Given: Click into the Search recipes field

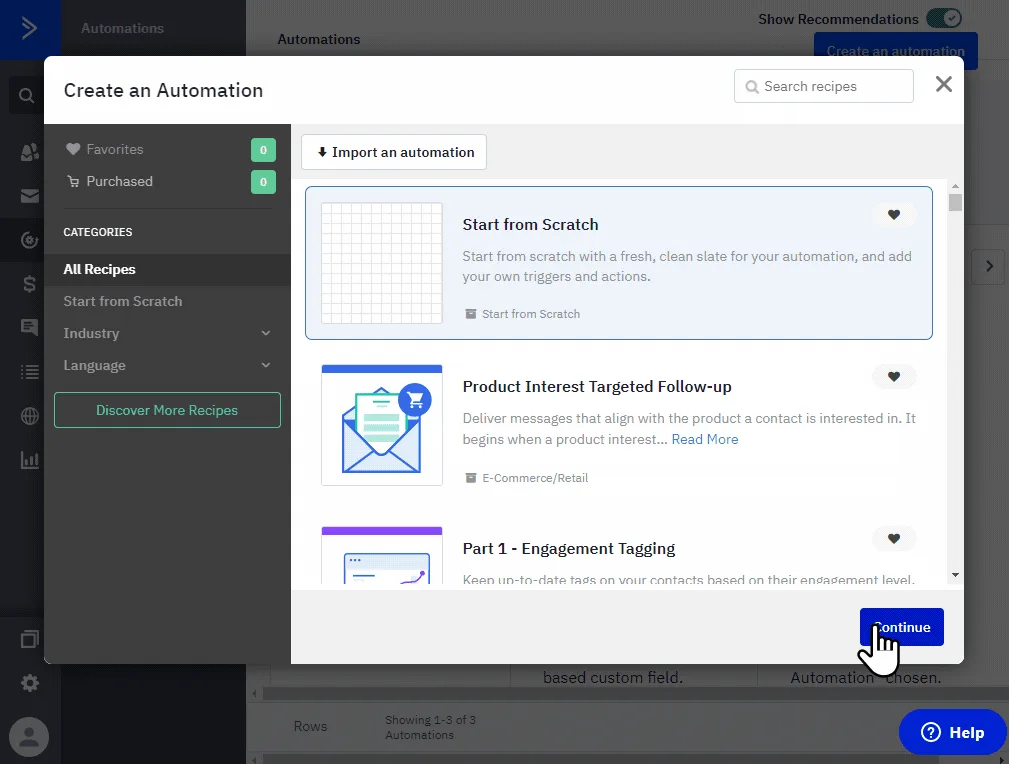Looking at the screenshot, I should (824, 86).
